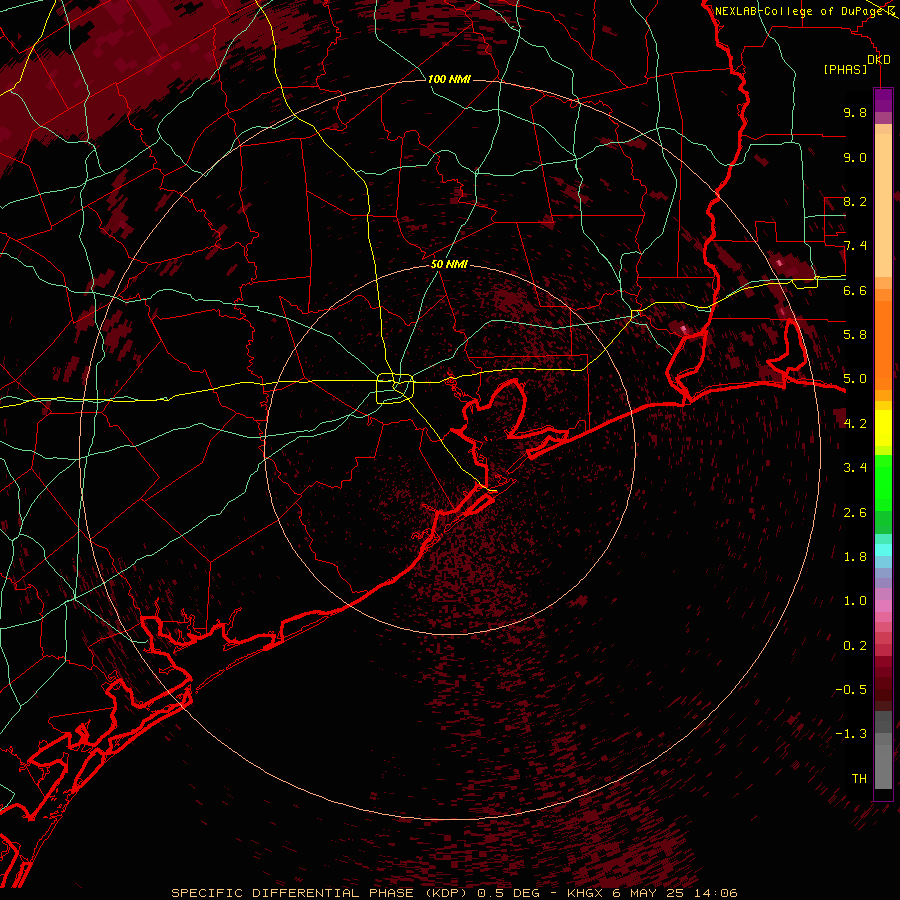Click the 1.0 value on the color scale
Viewport: 900px width, 900px height.
click(855, 601)
